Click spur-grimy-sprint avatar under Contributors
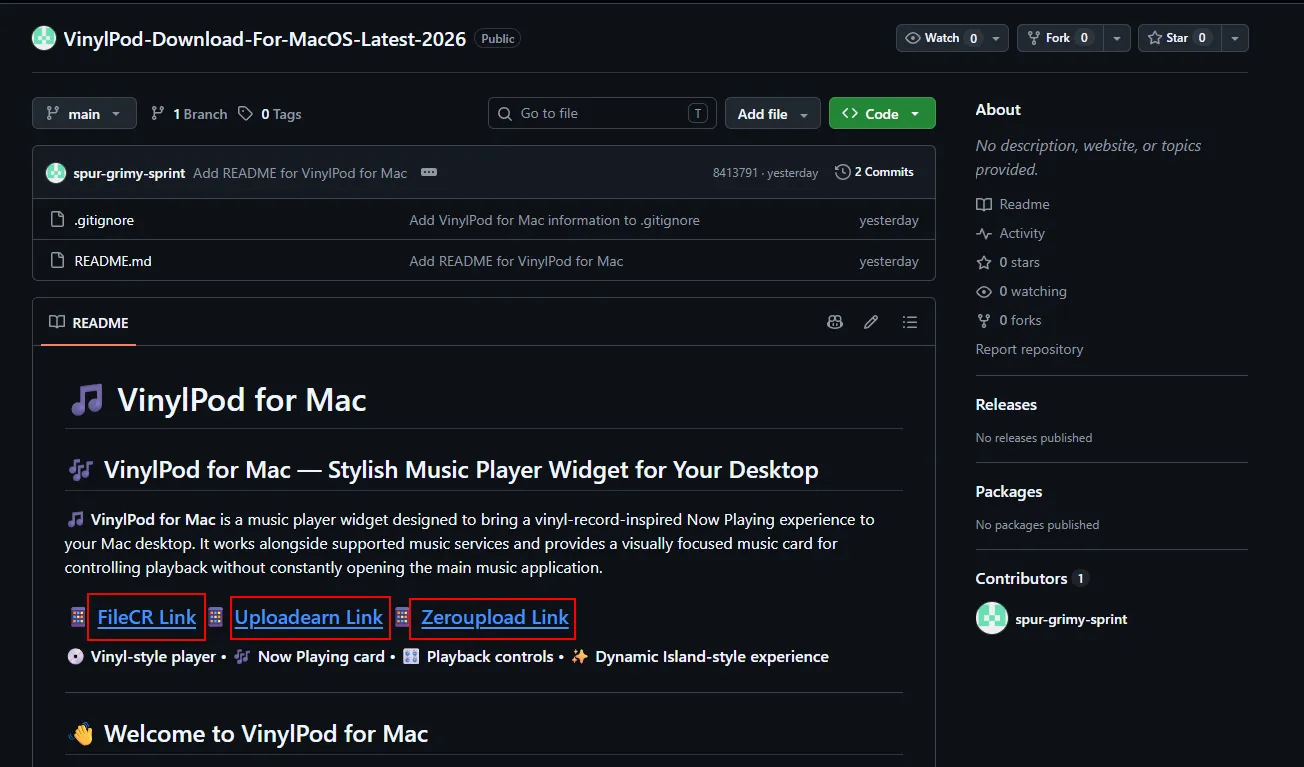The width and height of the screenshot is (1304, 767). pos(992,619)
